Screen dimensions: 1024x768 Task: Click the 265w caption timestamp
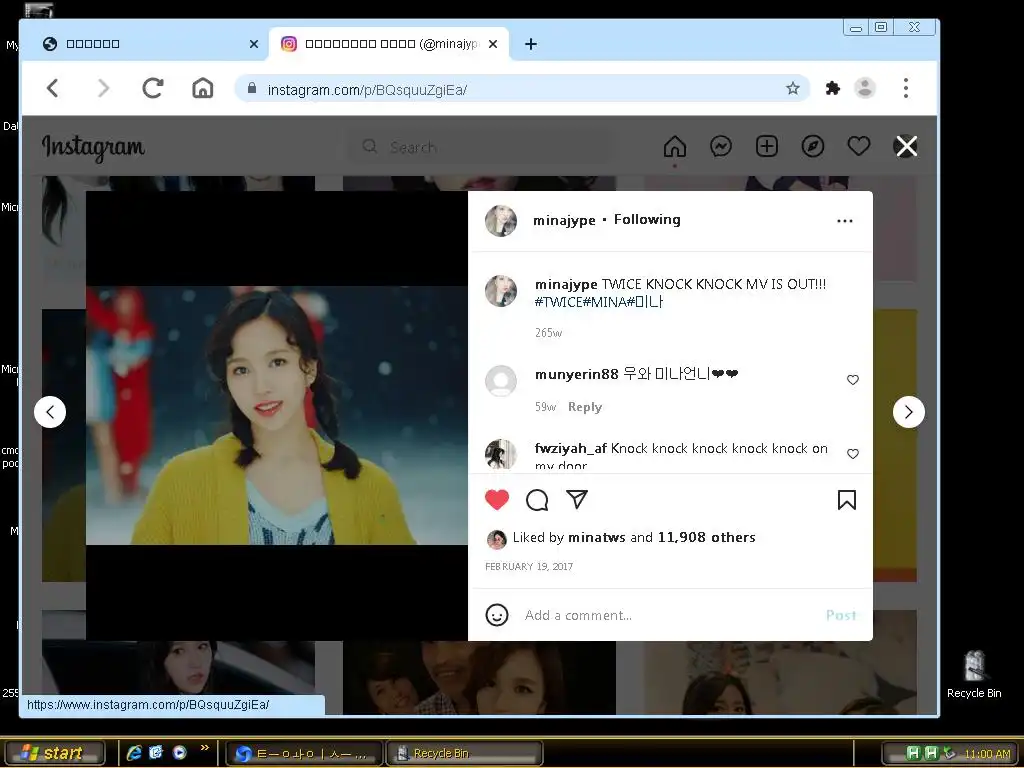click(548, 333)
